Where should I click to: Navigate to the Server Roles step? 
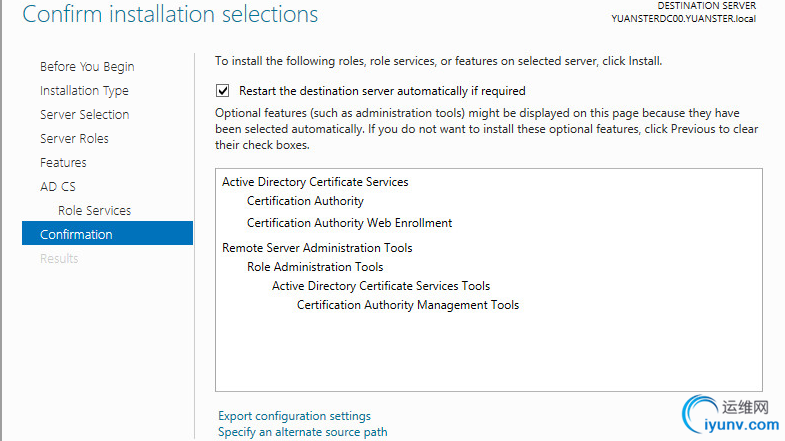pos(74,139)
